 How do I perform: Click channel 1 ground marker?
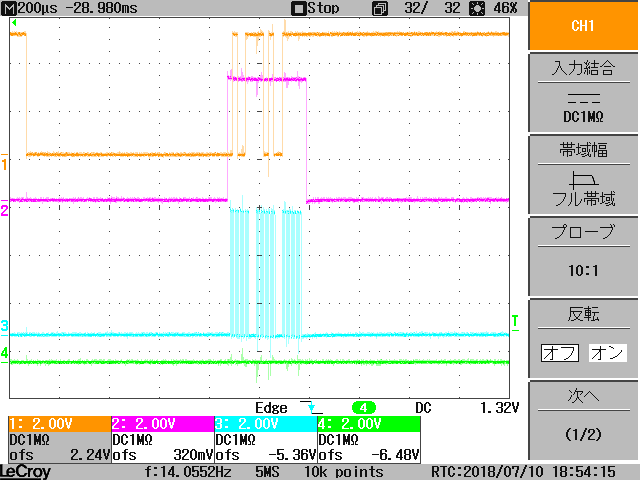click(x=4, y=163)
